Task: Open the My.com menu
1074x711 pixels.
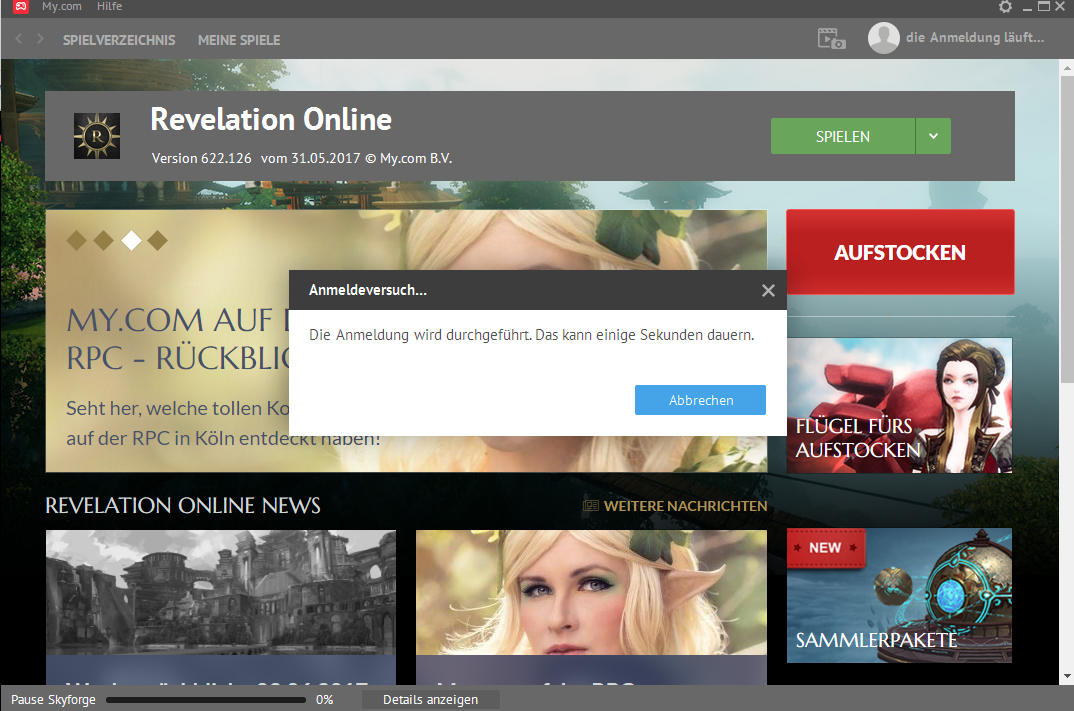Action: [x=62, y=6]
